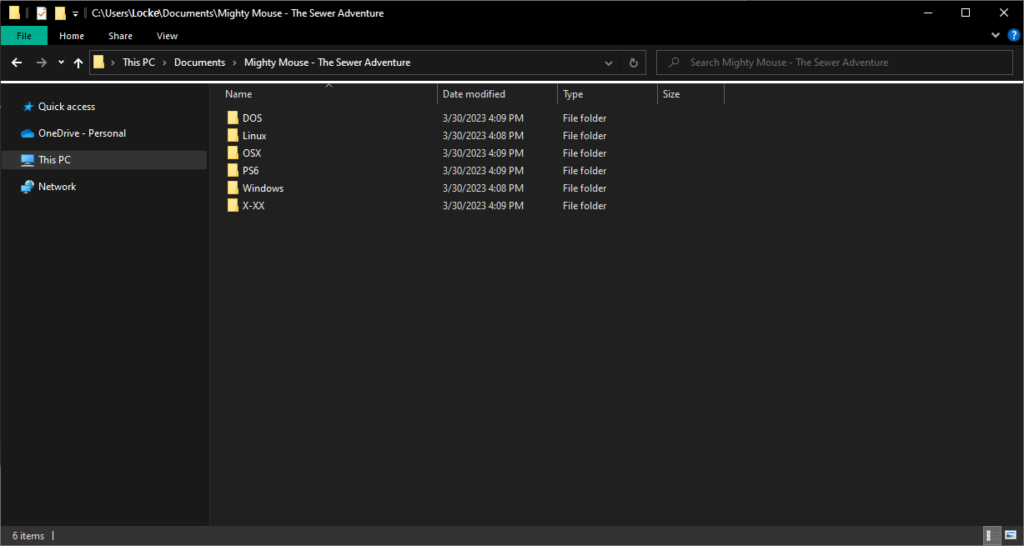
Task: Expand breadcrumb arrow before This PC
Action: point(113,63)
